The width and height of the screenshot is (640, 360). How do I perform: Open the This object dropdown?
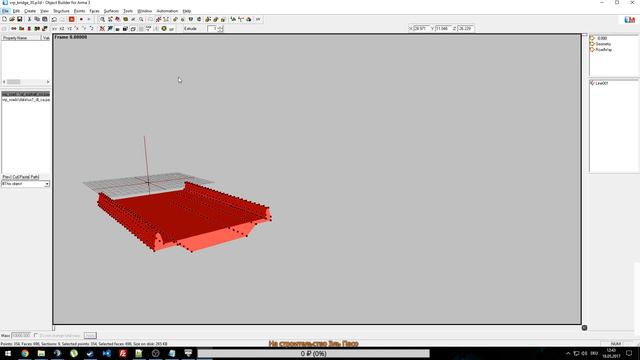[25, 184]
